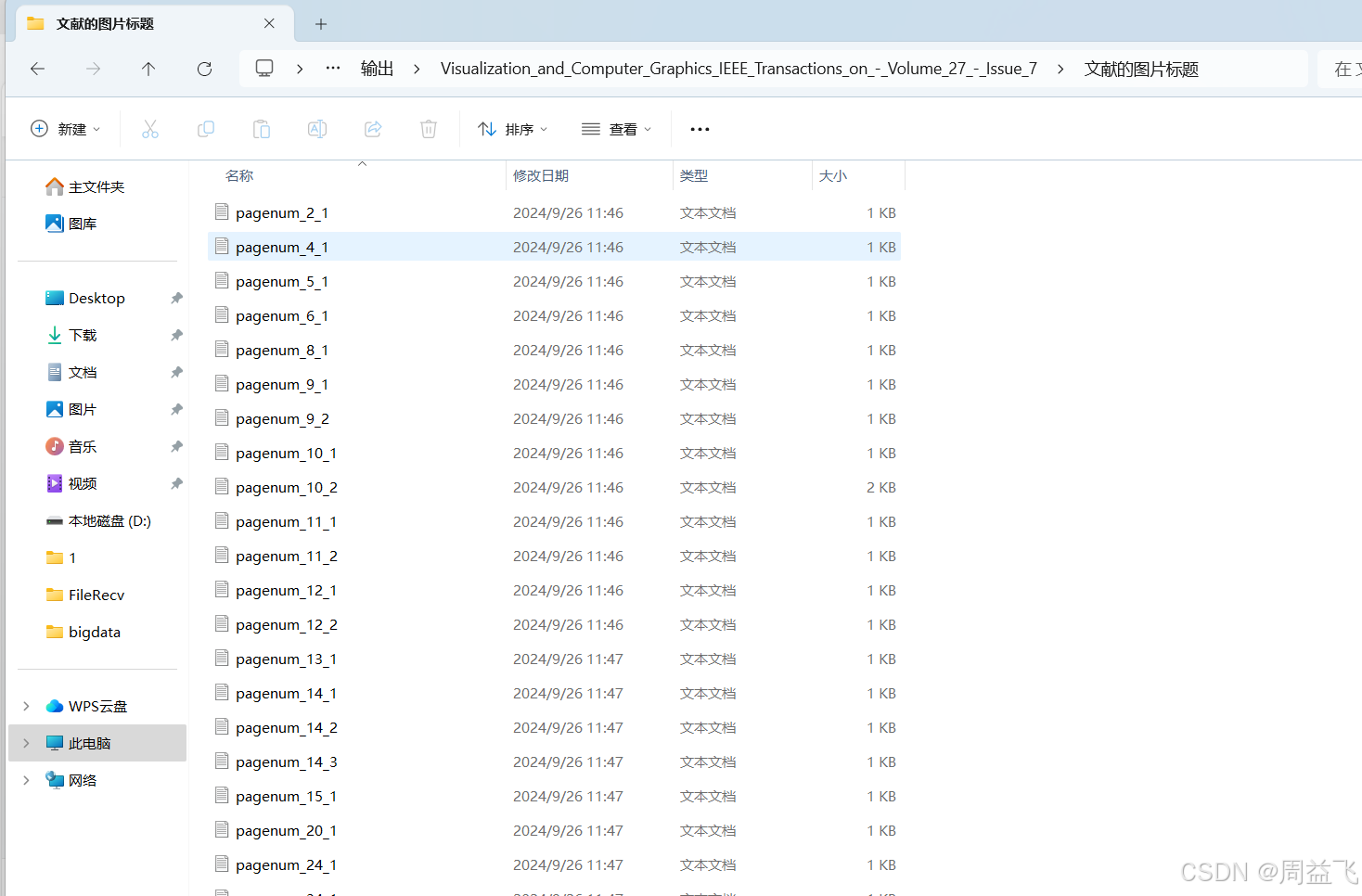Click the Cut icon in the toolbar
1362x896 pixels.
tap(150, 129)
